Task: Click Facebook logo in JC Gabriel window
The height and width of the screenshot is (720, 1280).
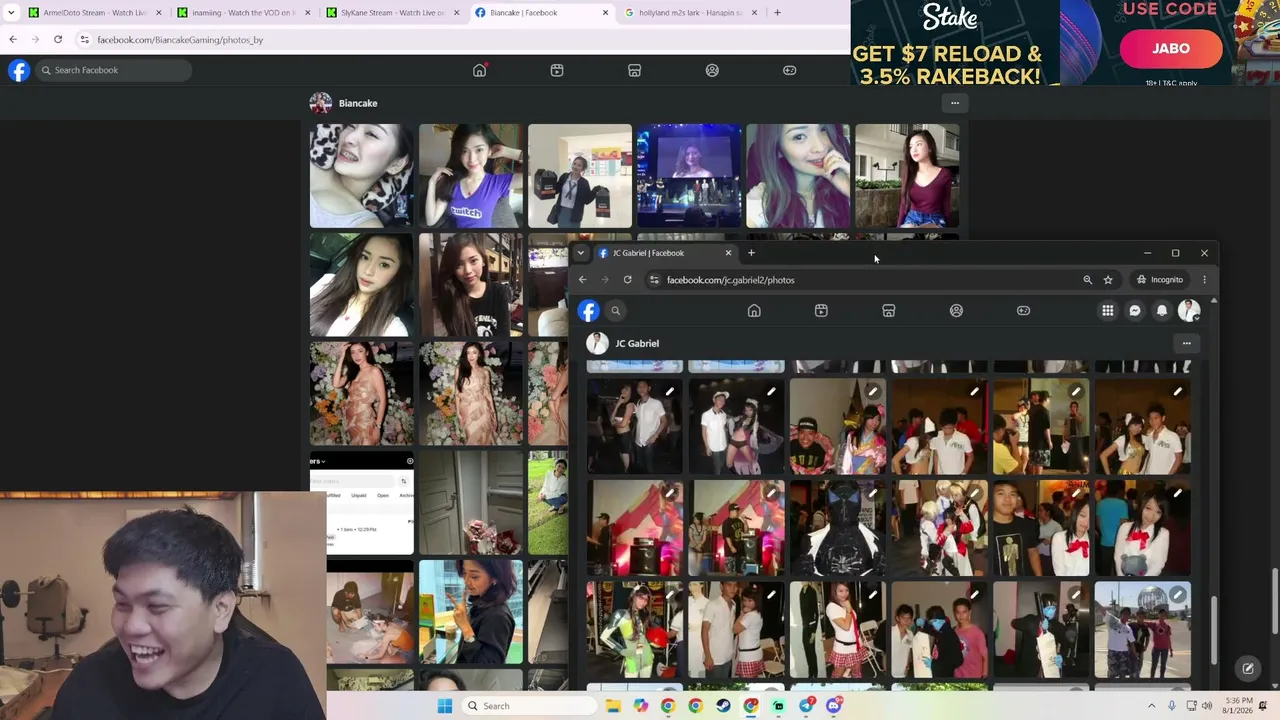Action: (588, 311)
